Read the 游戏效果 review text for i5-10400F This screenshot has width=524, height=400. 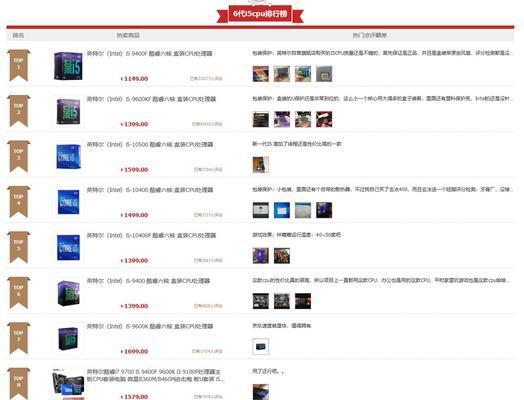pos(296,235)
